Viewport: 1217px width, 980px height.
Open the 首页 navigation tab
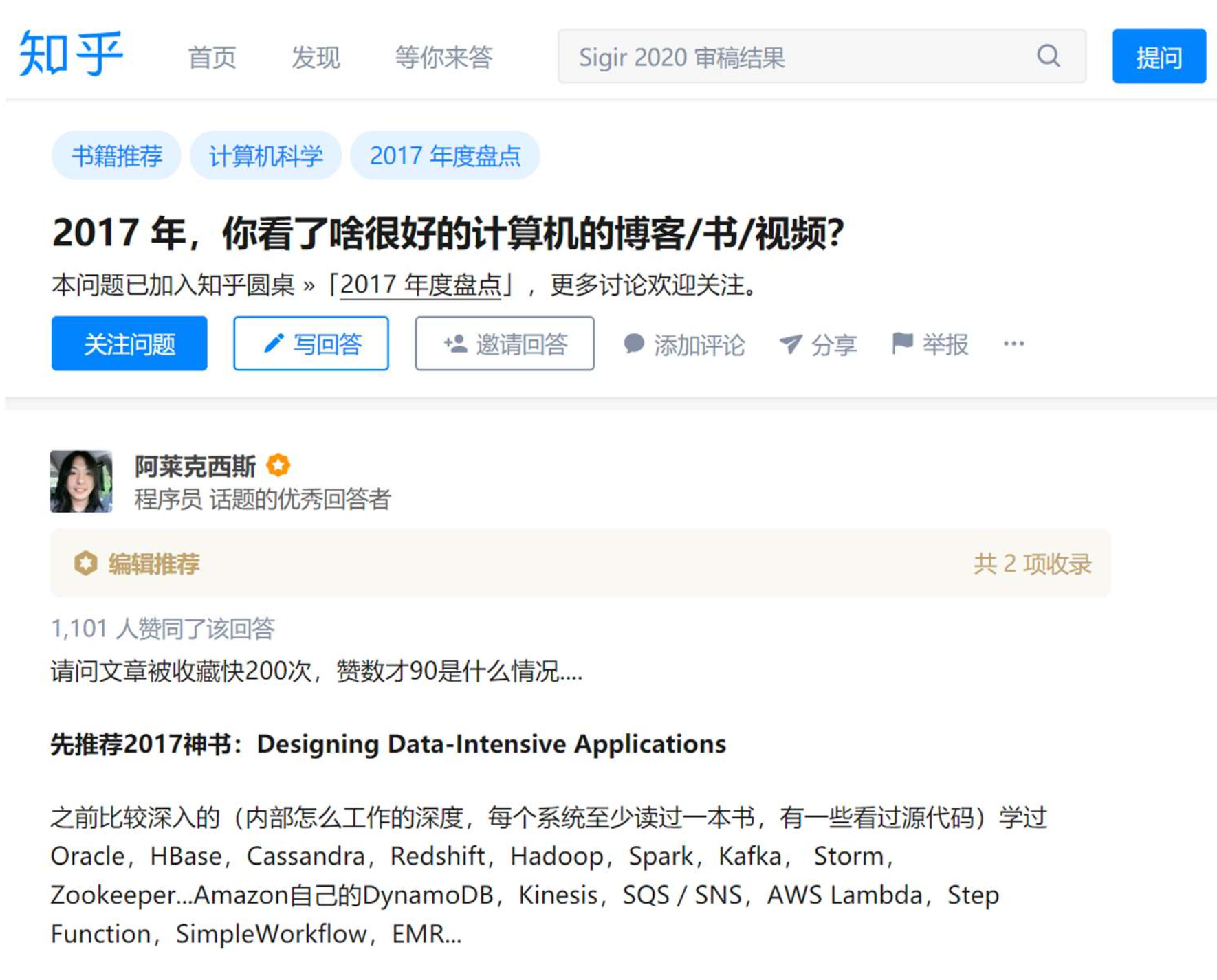[212, 57]
